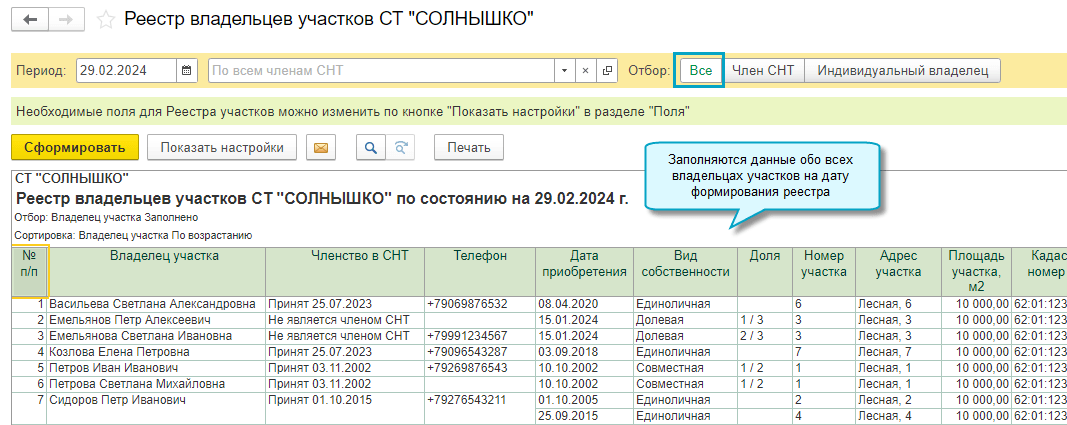The height and width of the screenshot is (425, 1067).
Task: Click the yellow "Сформировать" button
Action: click(75, 148)
